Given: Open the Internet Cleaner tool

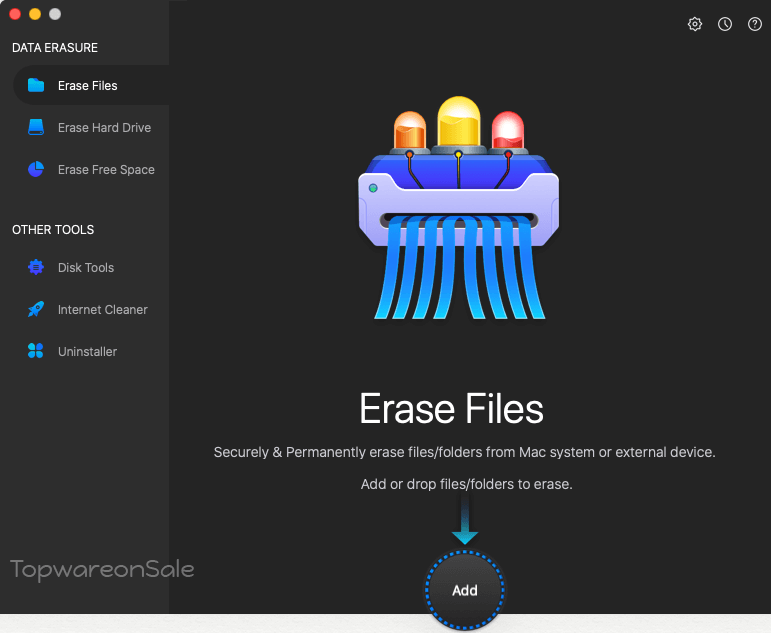Looking at the screenshot, I should click(x=103, y=309).
